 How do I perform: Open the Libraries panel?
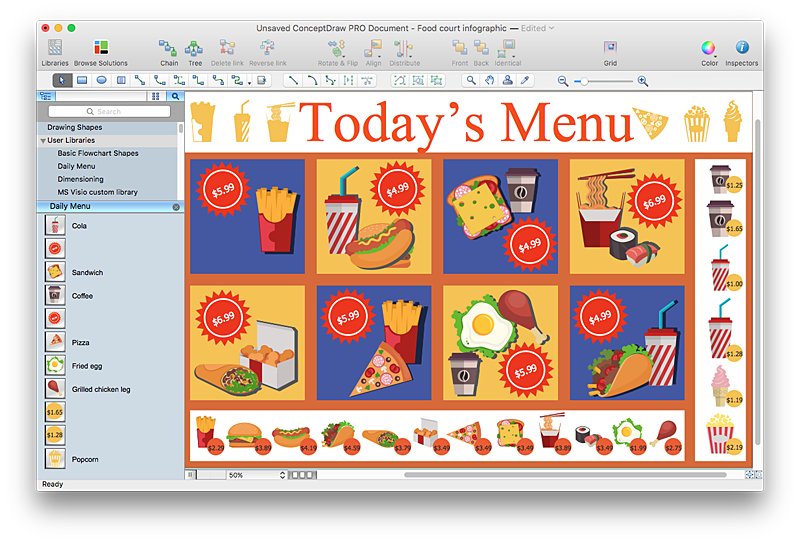coord(55,53)
